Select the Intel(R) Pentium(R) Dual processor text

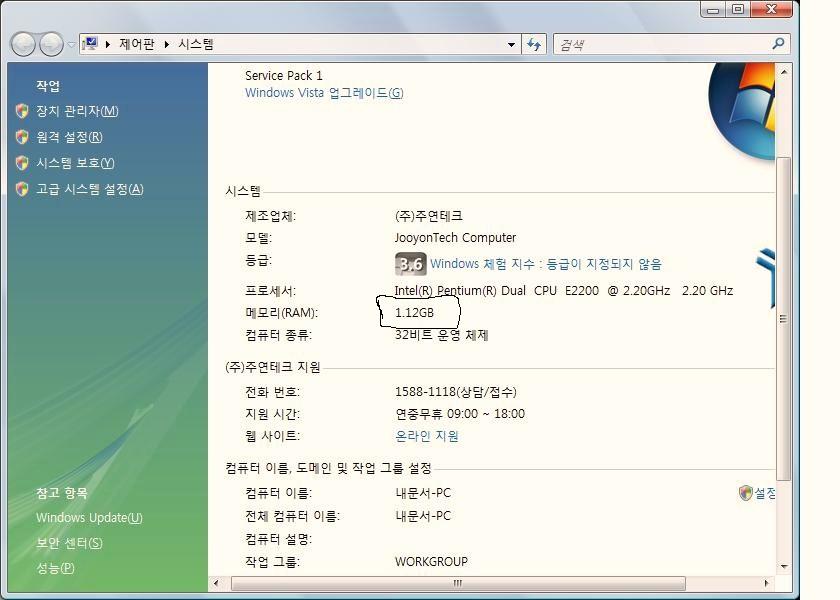(x=564, y=290)
